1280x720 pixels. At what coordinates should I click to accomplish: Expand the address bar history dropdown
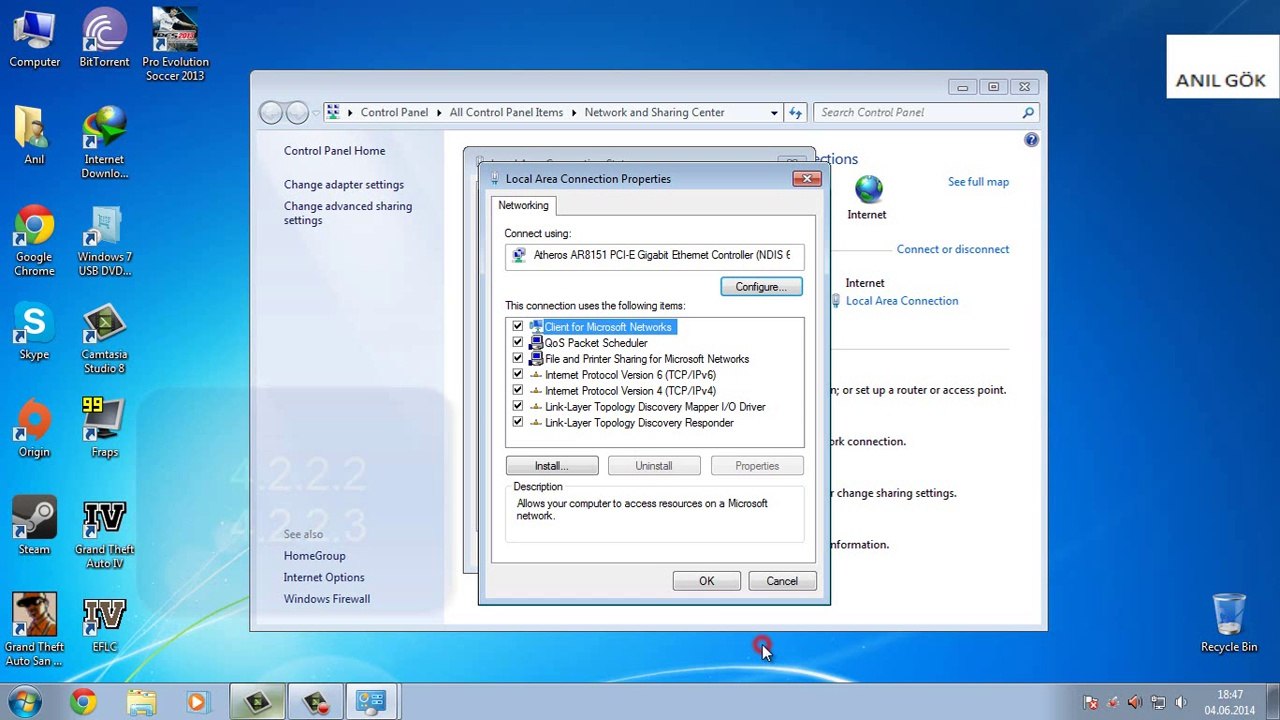tap(774, 112)
